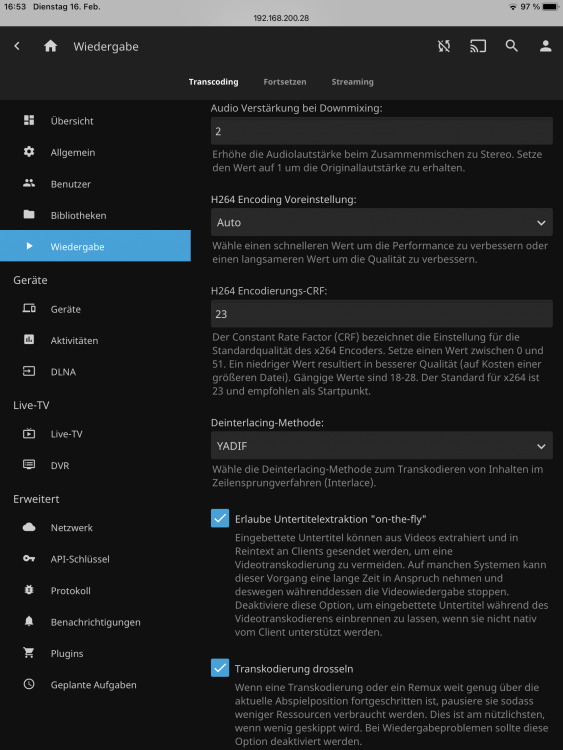Click the H264 Encodierungs-CRF input field

tap(382, 314)
